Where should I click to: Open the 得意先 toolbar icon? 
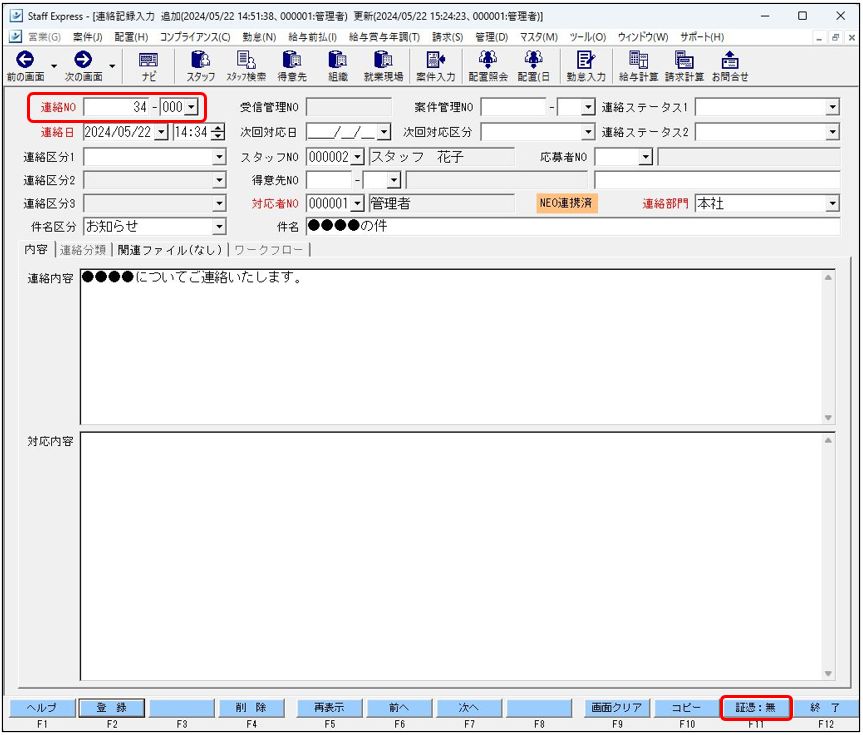pyautogui.click(x=292, y=59)
